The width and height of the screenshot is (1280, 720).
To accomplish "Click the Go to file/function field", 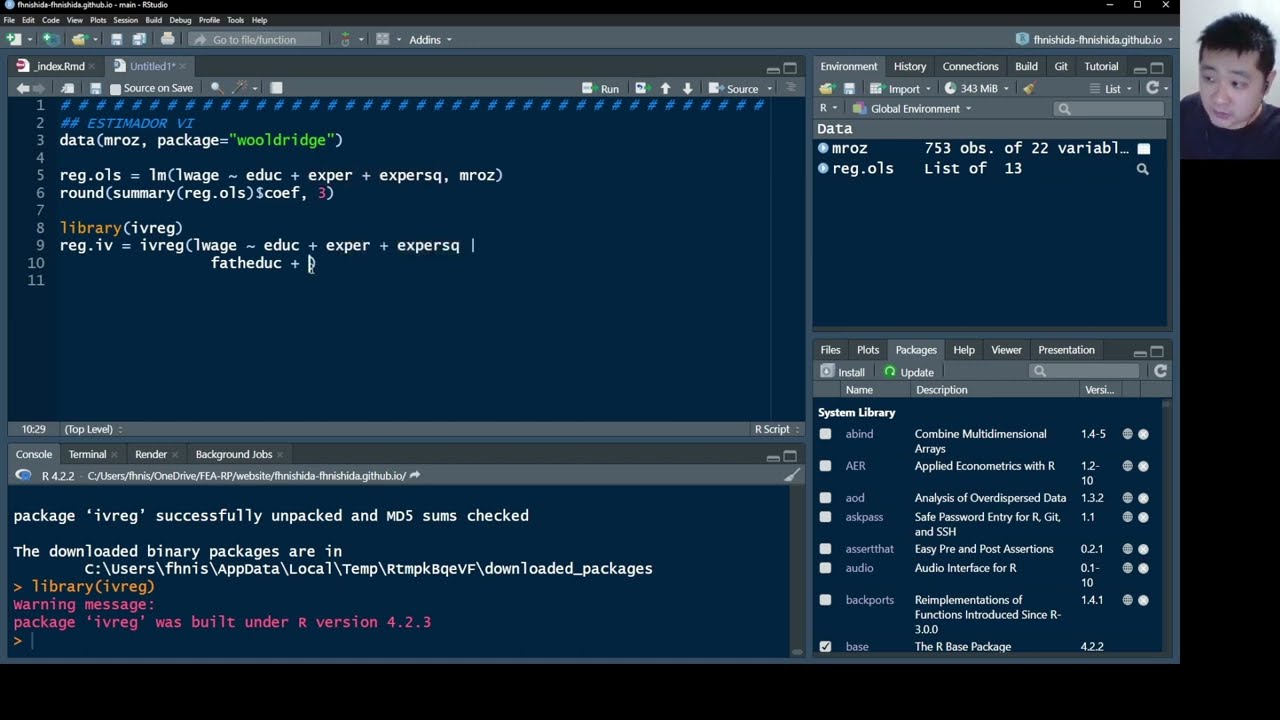I will coord(255,40).
